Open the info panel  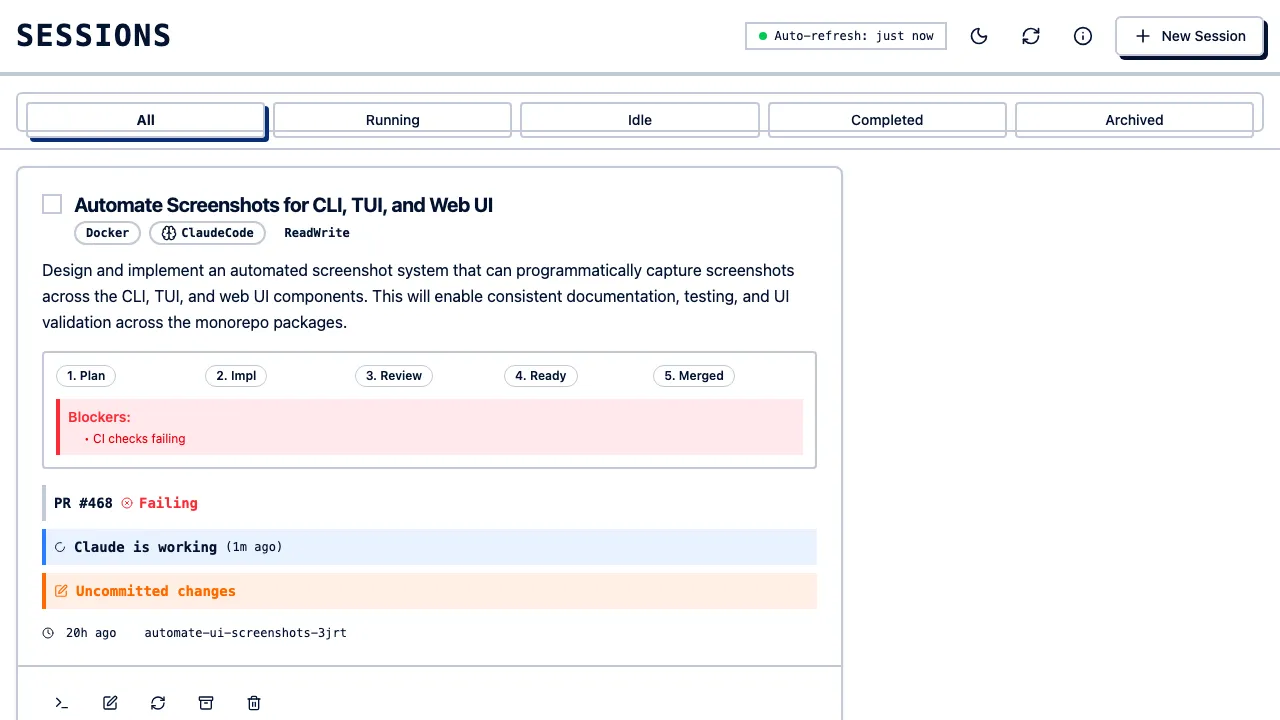coord(1083,36)
